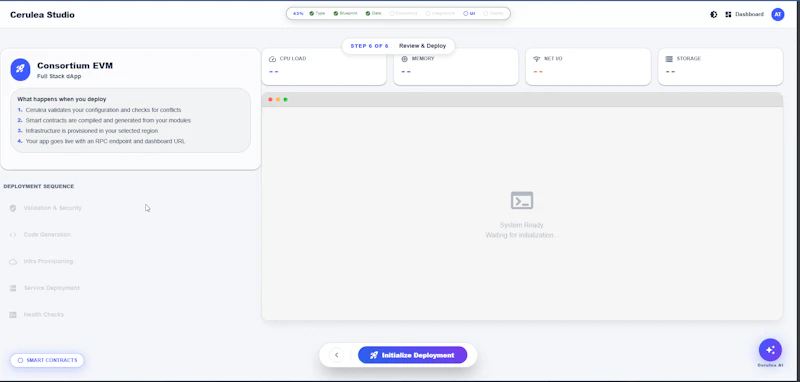800x382 pixels.
Task: Click the Infrastructure is provisioned line
Action: pyautogui.click(x=92, y=131)
